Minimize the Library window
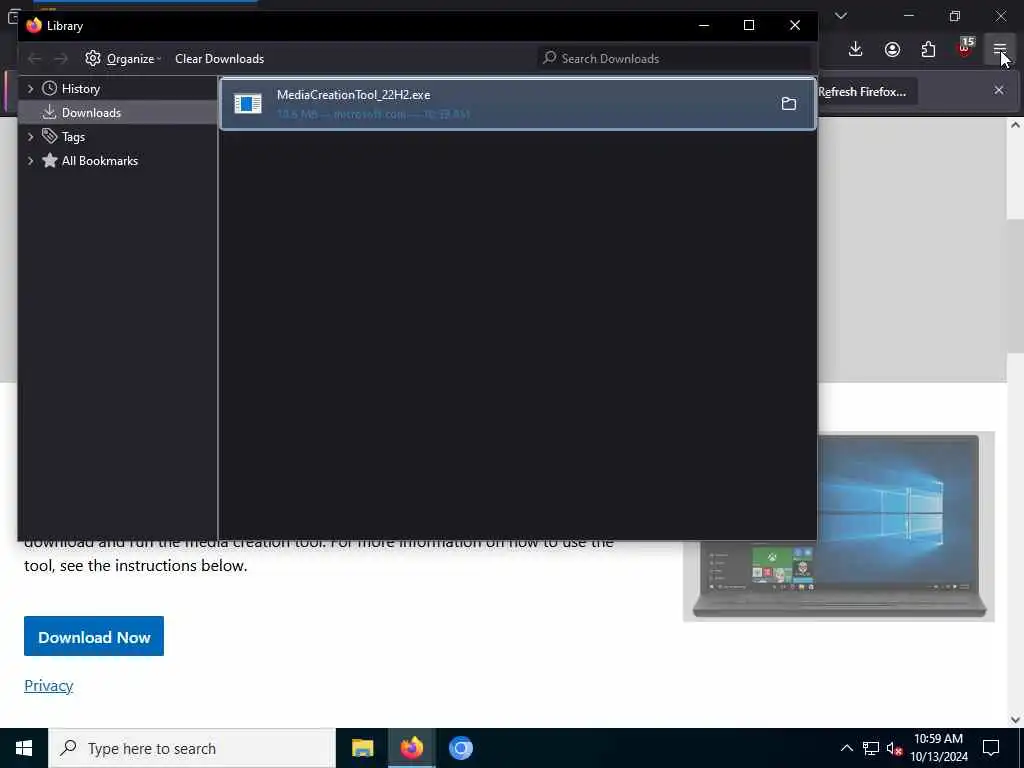 pos(703,25)
